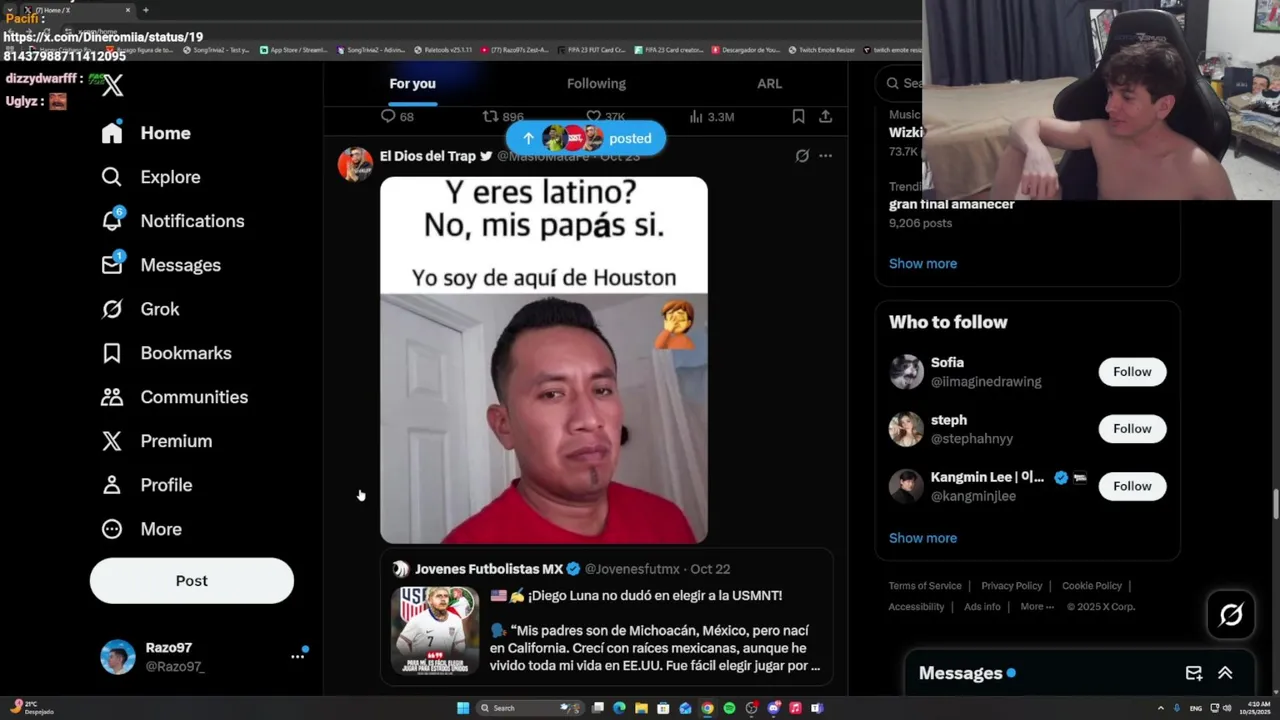This screenshot has width=1280, height=720.
Task: Open Google Chrome from taskbar
Action: pyautogui.click(x=707, y=708)
